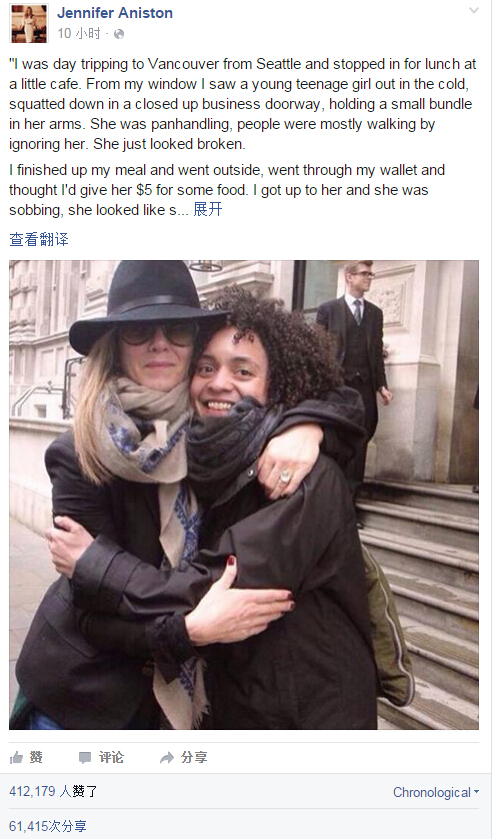
Task: Click the 查看翻译 translation link
Action: pos(39,239)
